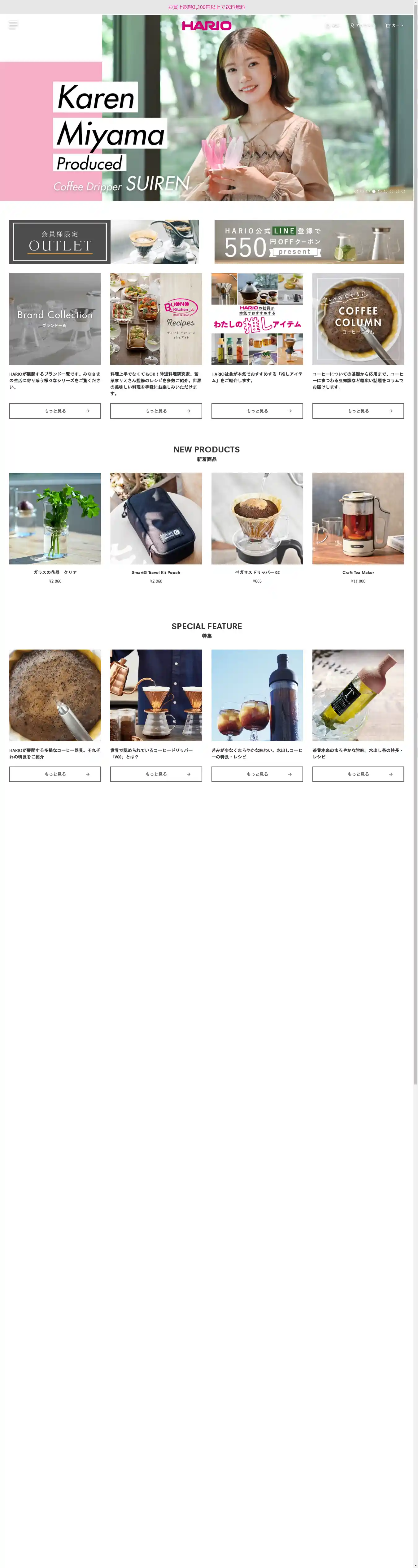Click もっと見る under the V60 feature
This screenshot has height=1568, width=418.
156,774
